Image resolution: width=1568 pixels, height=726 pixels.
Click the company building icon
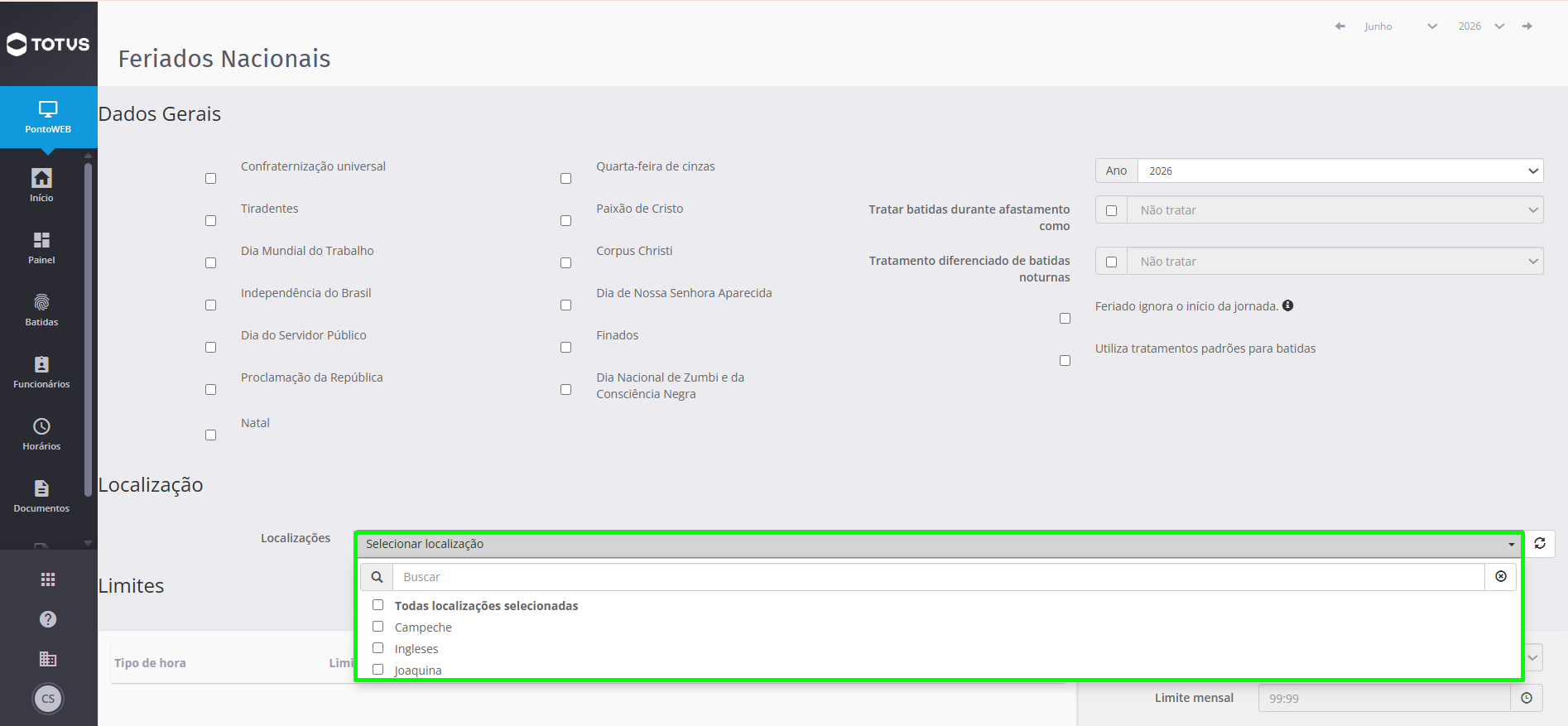[x=48, y=659]
